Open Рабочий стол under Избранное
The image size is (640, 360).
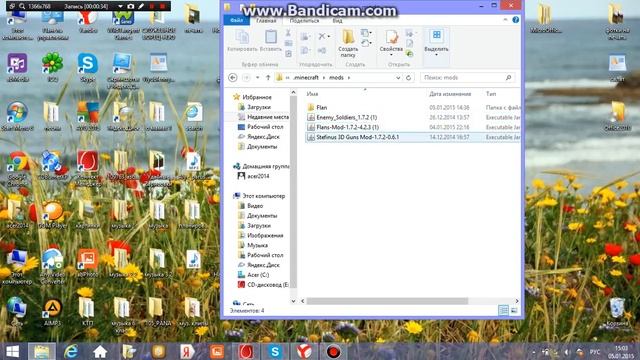pos(265,127)
